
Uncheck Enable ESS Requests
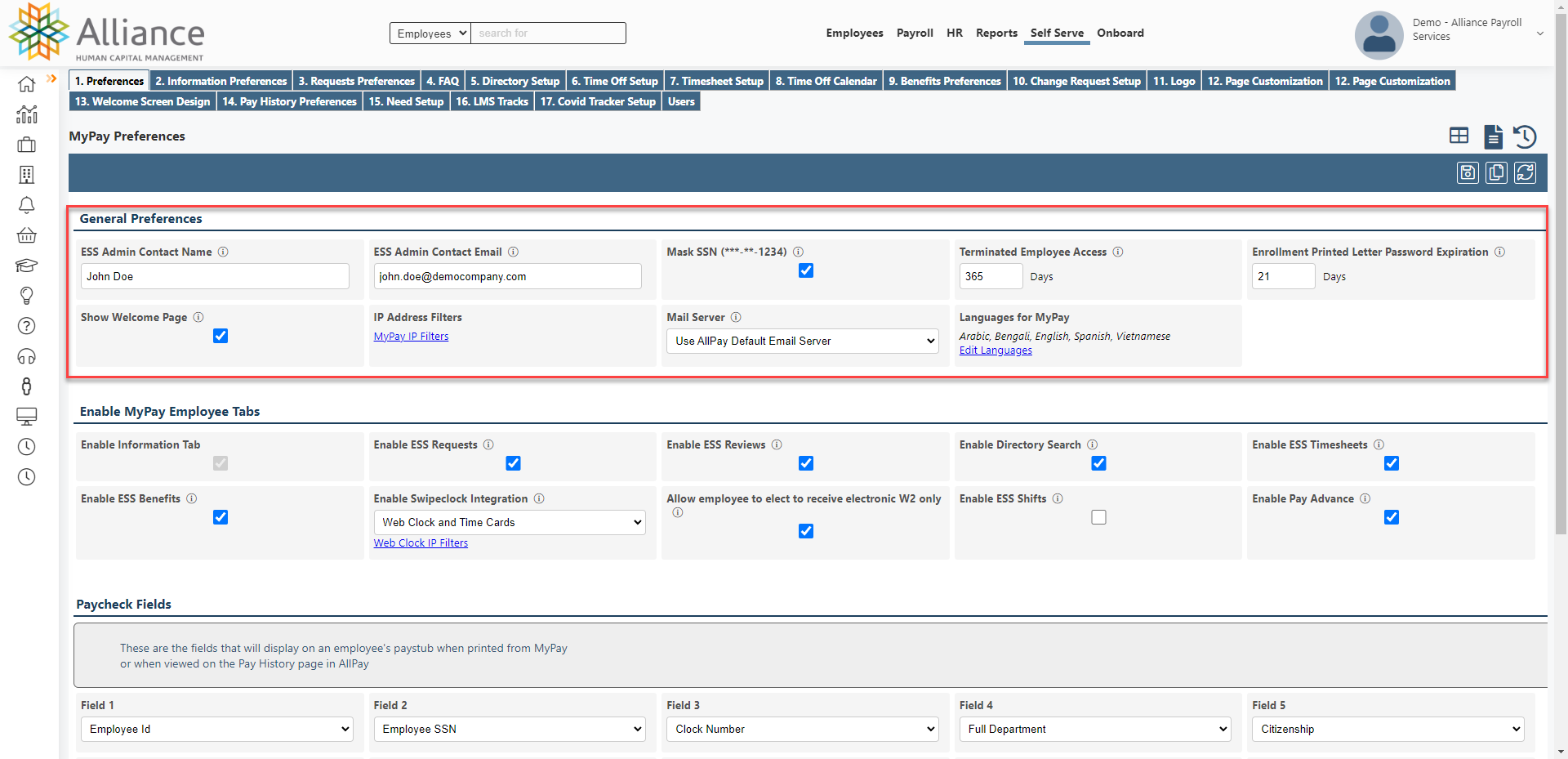(513, 463)
